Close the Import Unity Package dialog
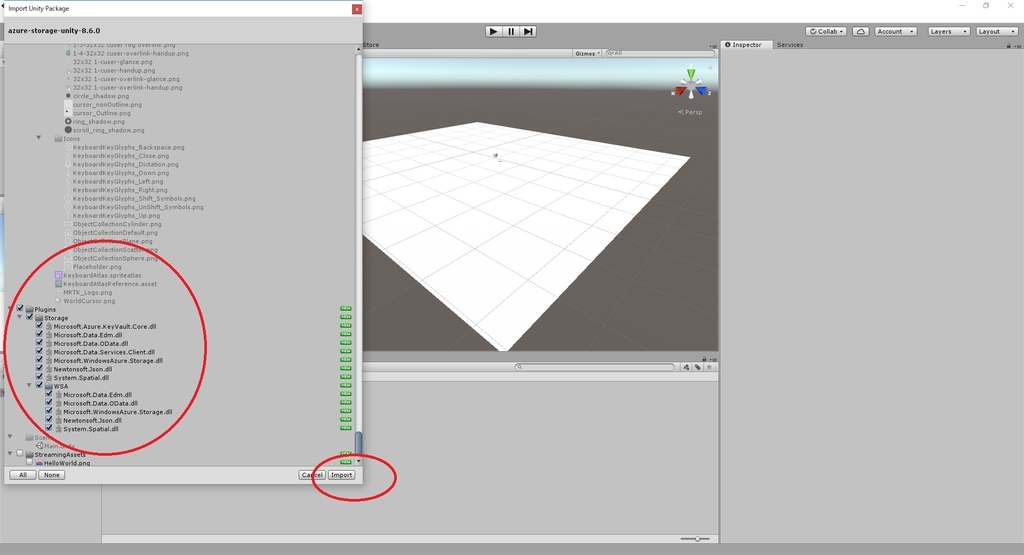Image resolution: width=1024 pixels, height=555 pixels. click(x=357, y=9)
